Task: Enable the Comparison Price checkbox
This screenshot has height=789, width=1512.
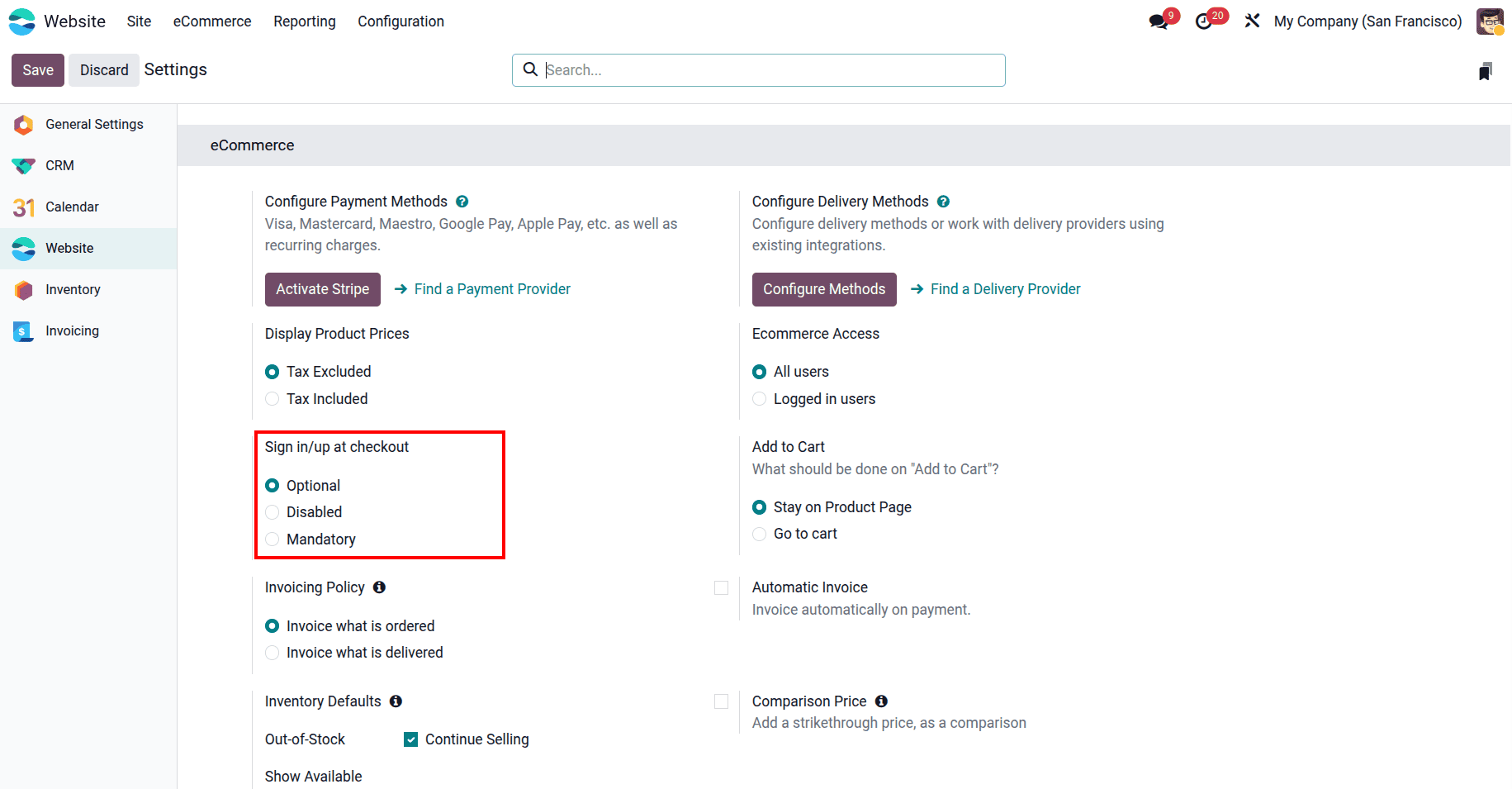Action: click(x=721, y=701)
